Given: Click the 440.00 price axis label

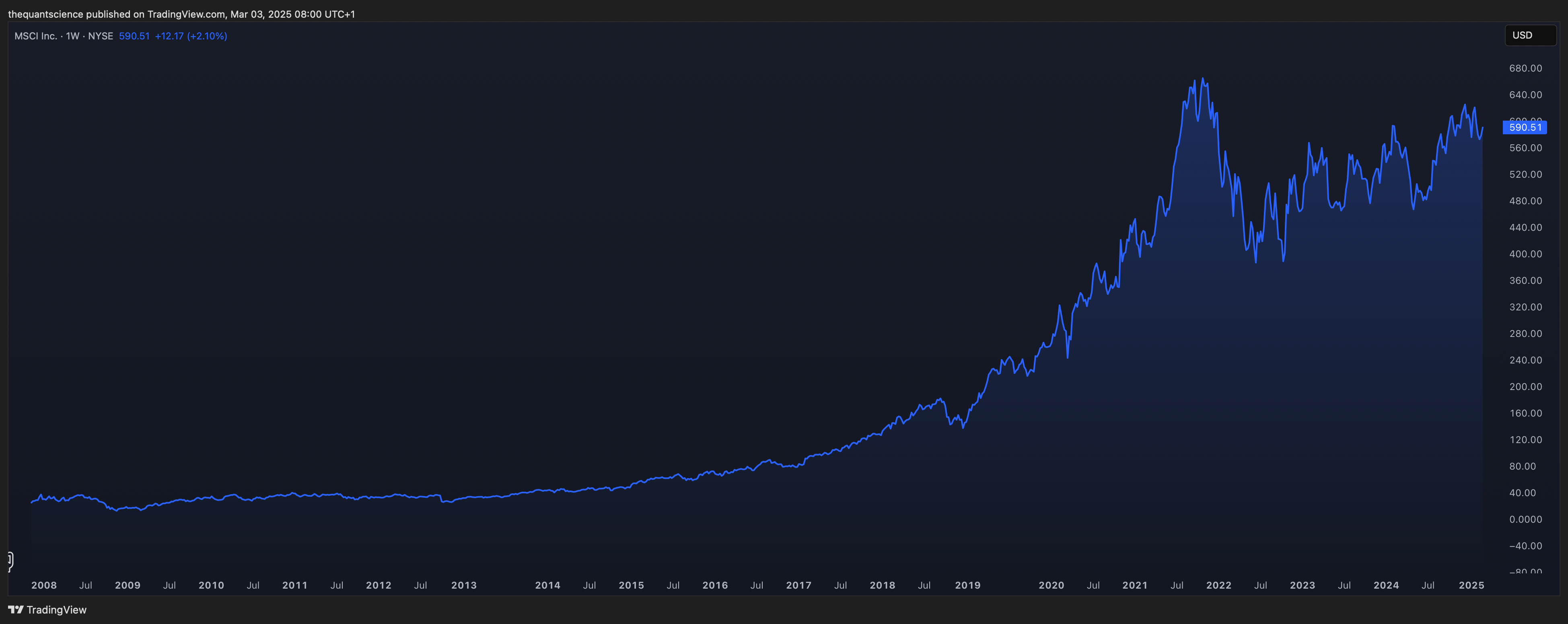Looking at the screenshot, I should tap(1525, 228).
